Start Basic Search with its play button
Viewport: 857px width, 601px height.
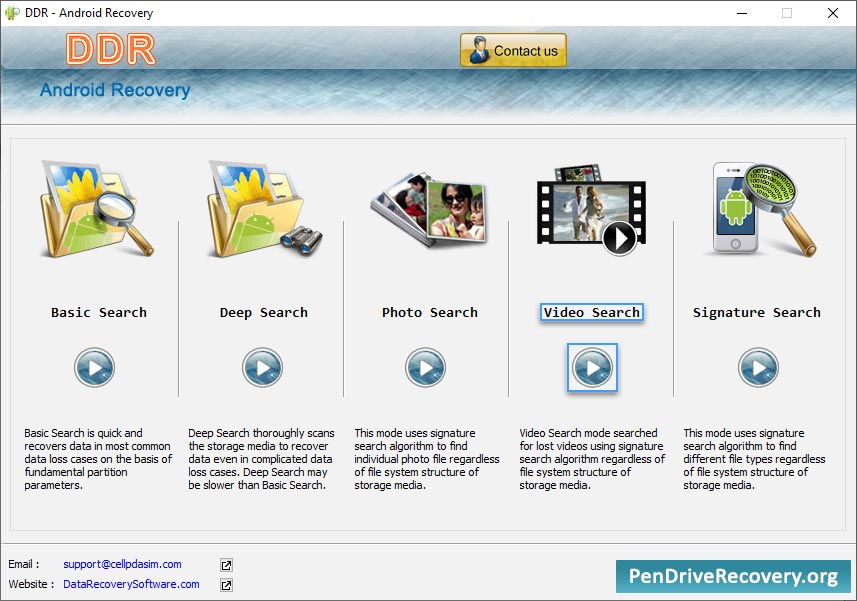coord(95,368)
